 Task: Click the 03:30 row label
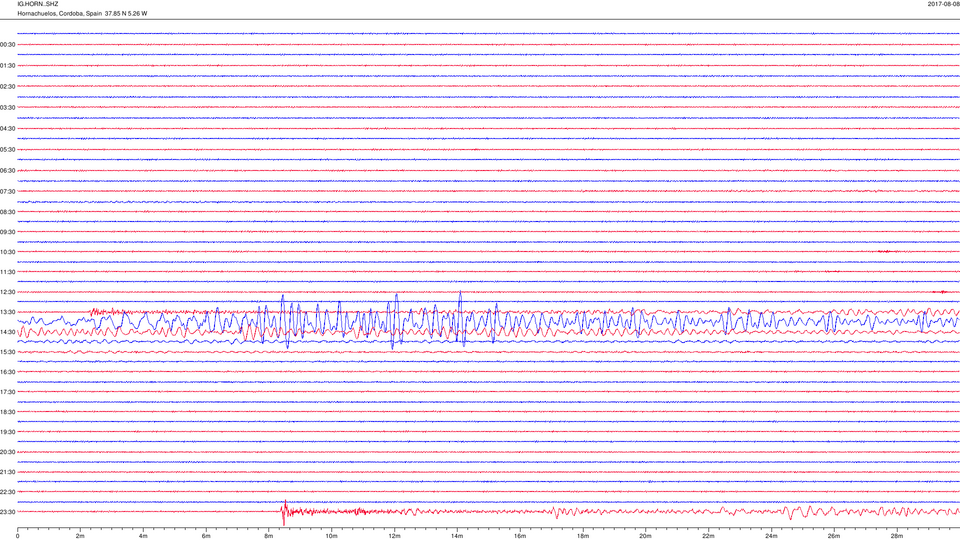[x=7, y=108]
